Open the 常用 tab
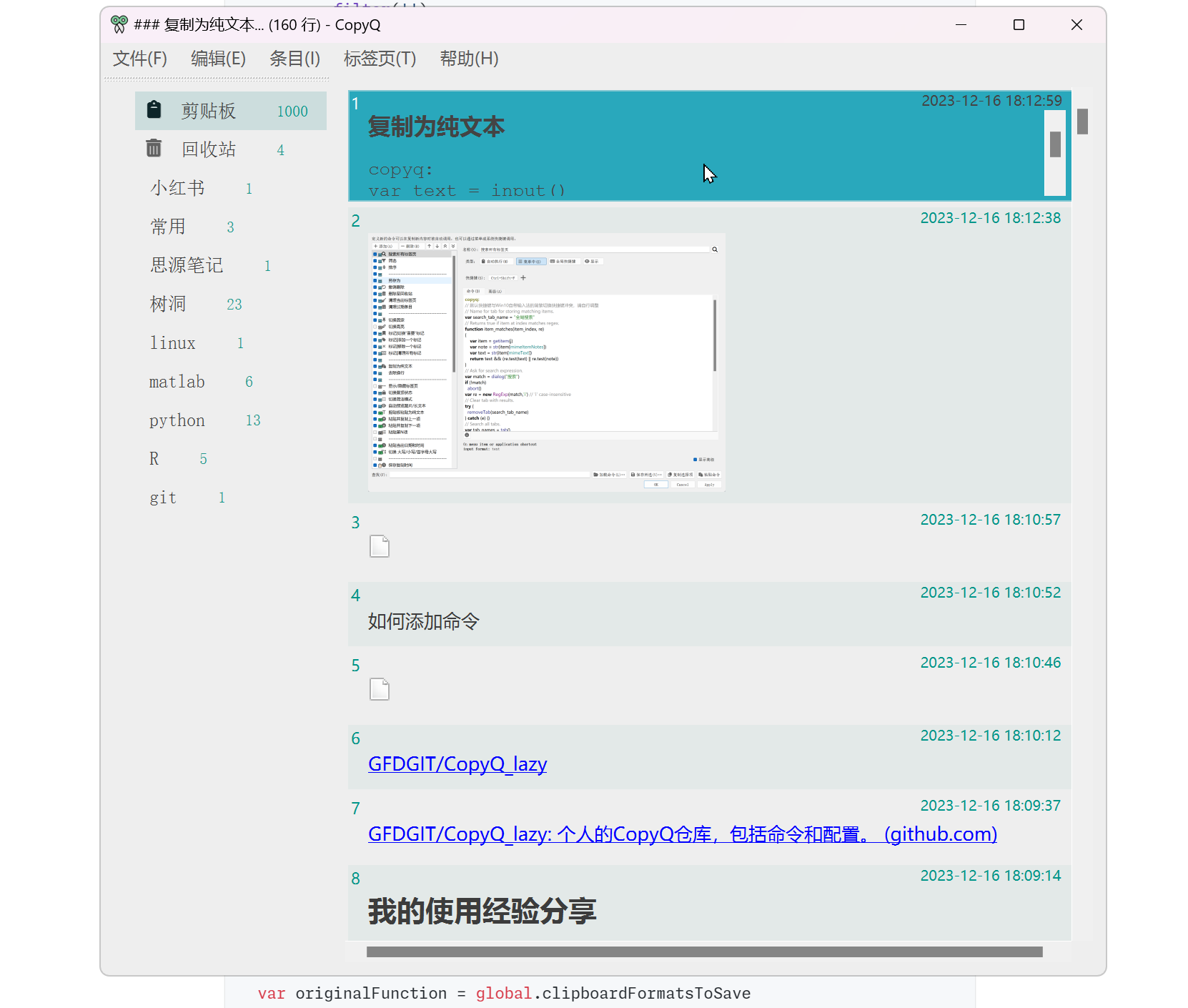 coord(168,227)
